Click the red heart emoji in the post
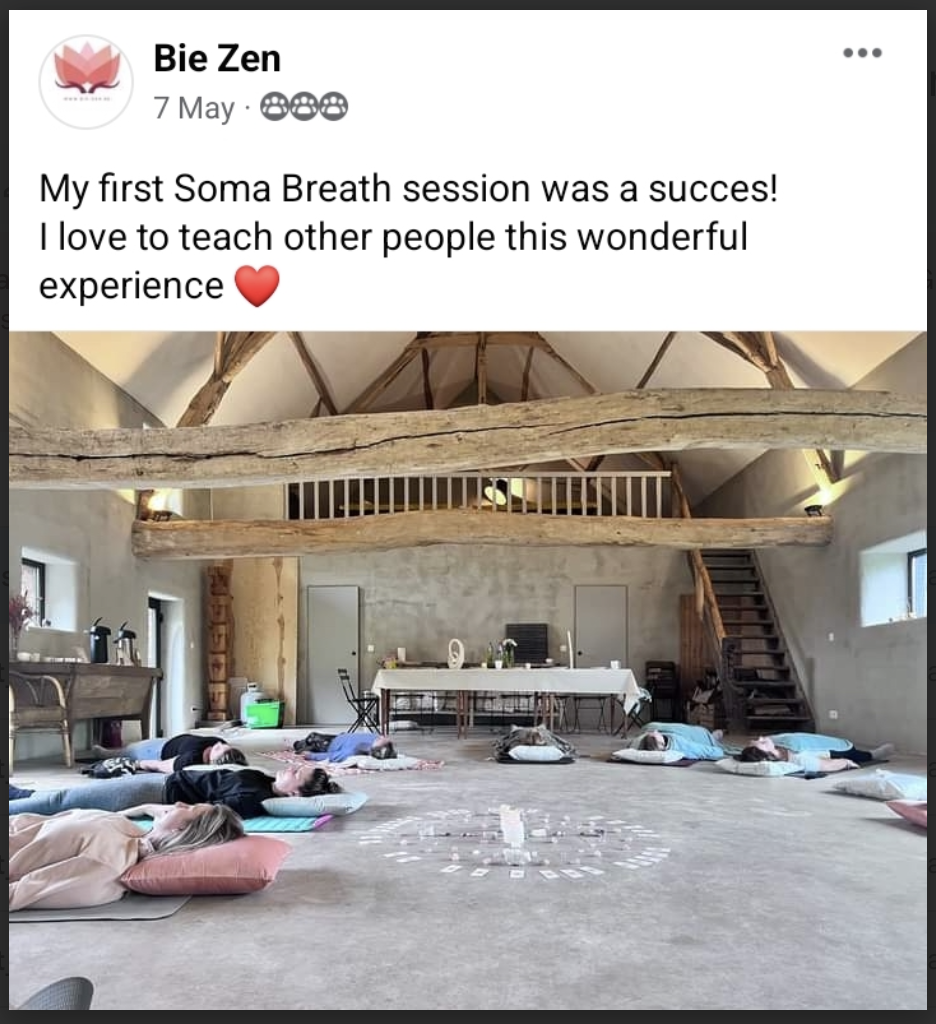The image size is (936, 1024). pyautogui.click(x=257, y=286)
